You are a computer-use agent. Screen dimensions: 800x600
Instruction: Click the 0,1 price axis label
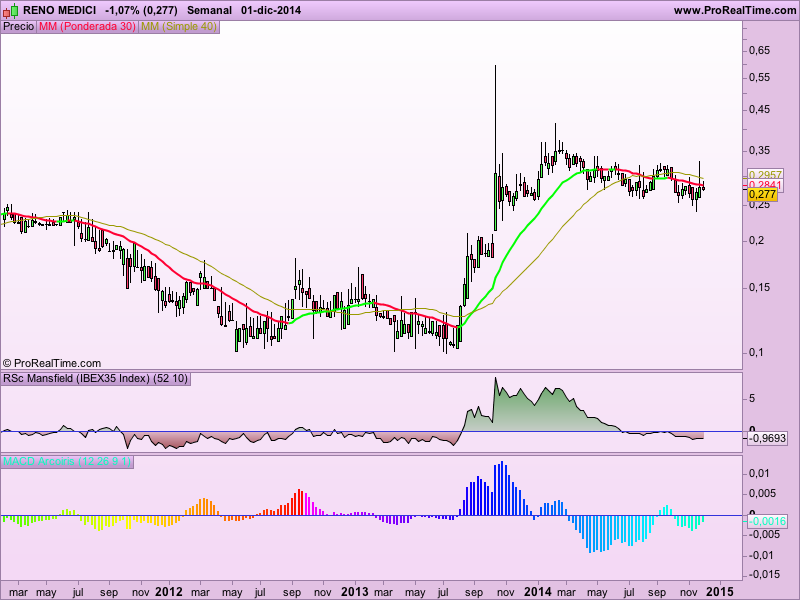[x=757, y=353]
